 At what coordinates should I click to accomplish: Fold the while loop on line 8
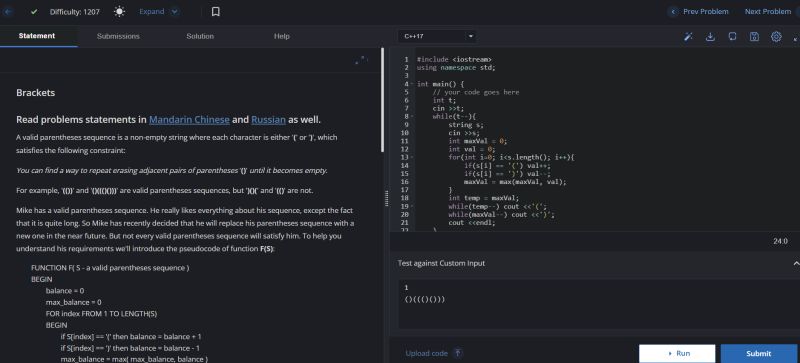[x=412, y=116]
